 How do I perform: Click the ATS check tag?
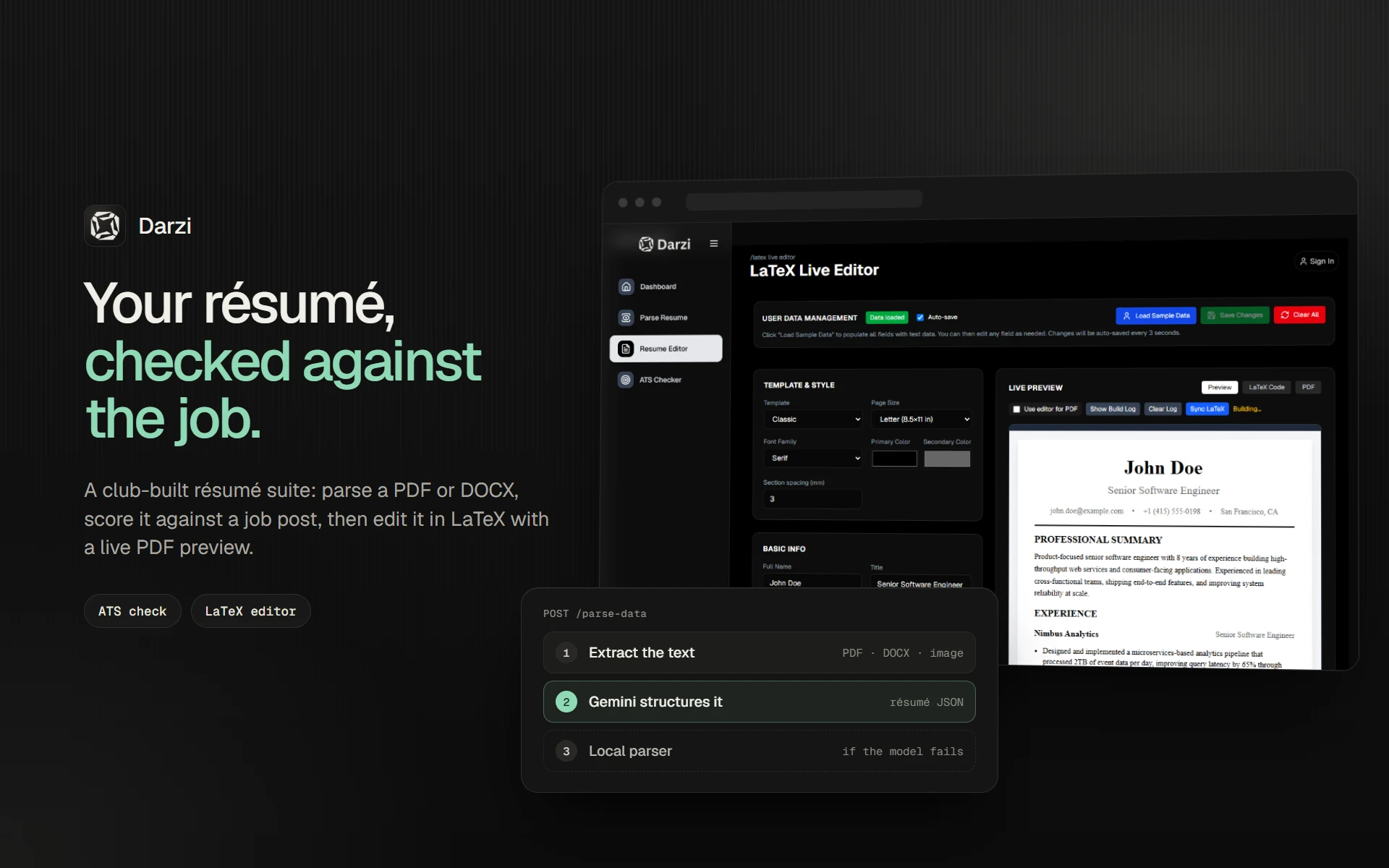[132, 611]
